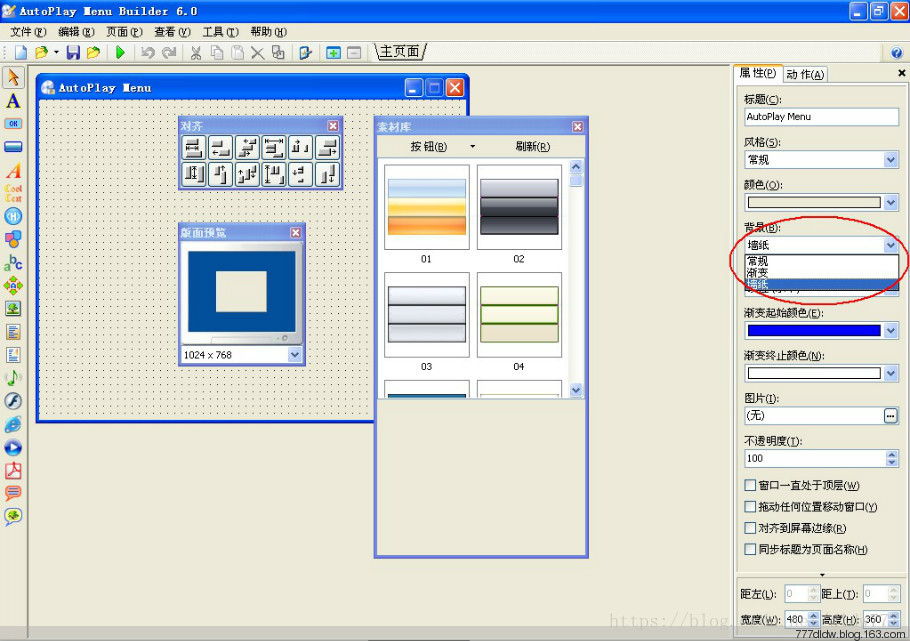Image resolution: width=910 pixels, height=641 pixels.
Task: Enable 拖动任何位置移动窗口 checkbox
Action: 750,506
